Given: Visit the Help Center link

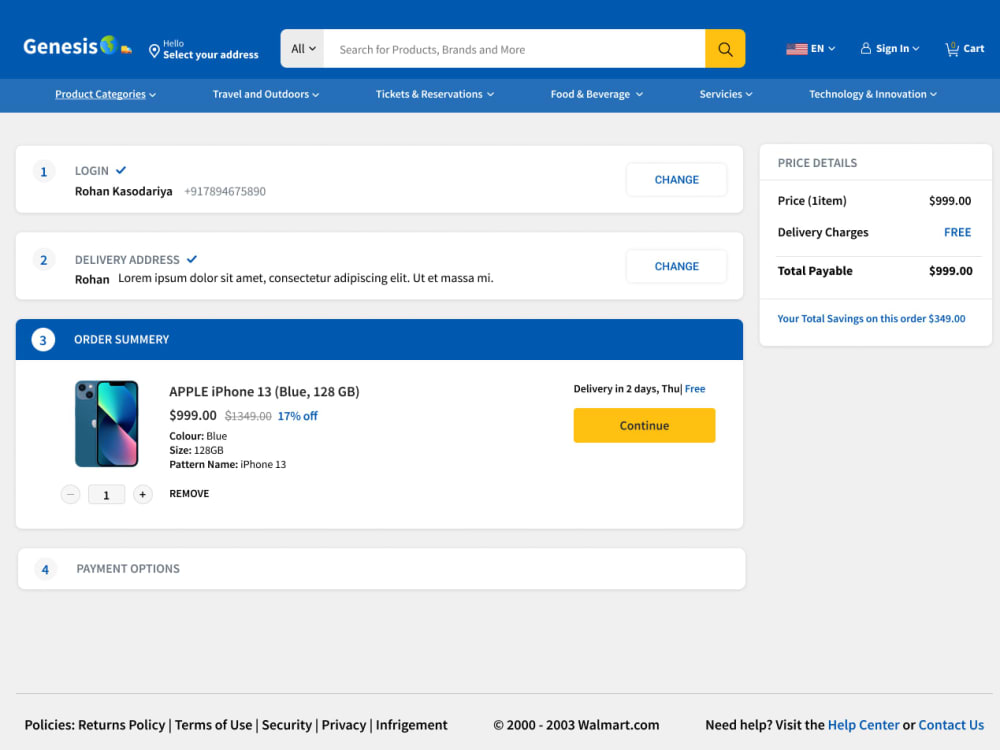Looking at the screenshot, I should [863, 725].
